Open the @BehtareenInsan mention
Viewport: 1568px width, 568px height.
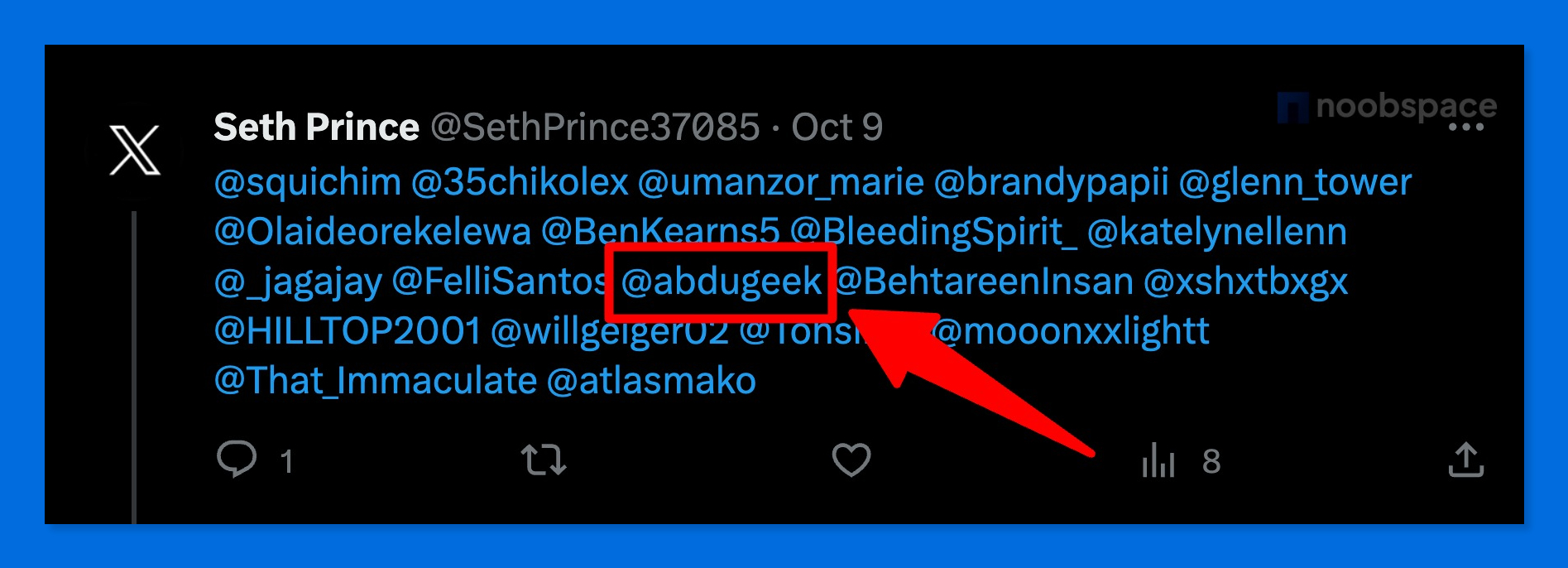983,282
